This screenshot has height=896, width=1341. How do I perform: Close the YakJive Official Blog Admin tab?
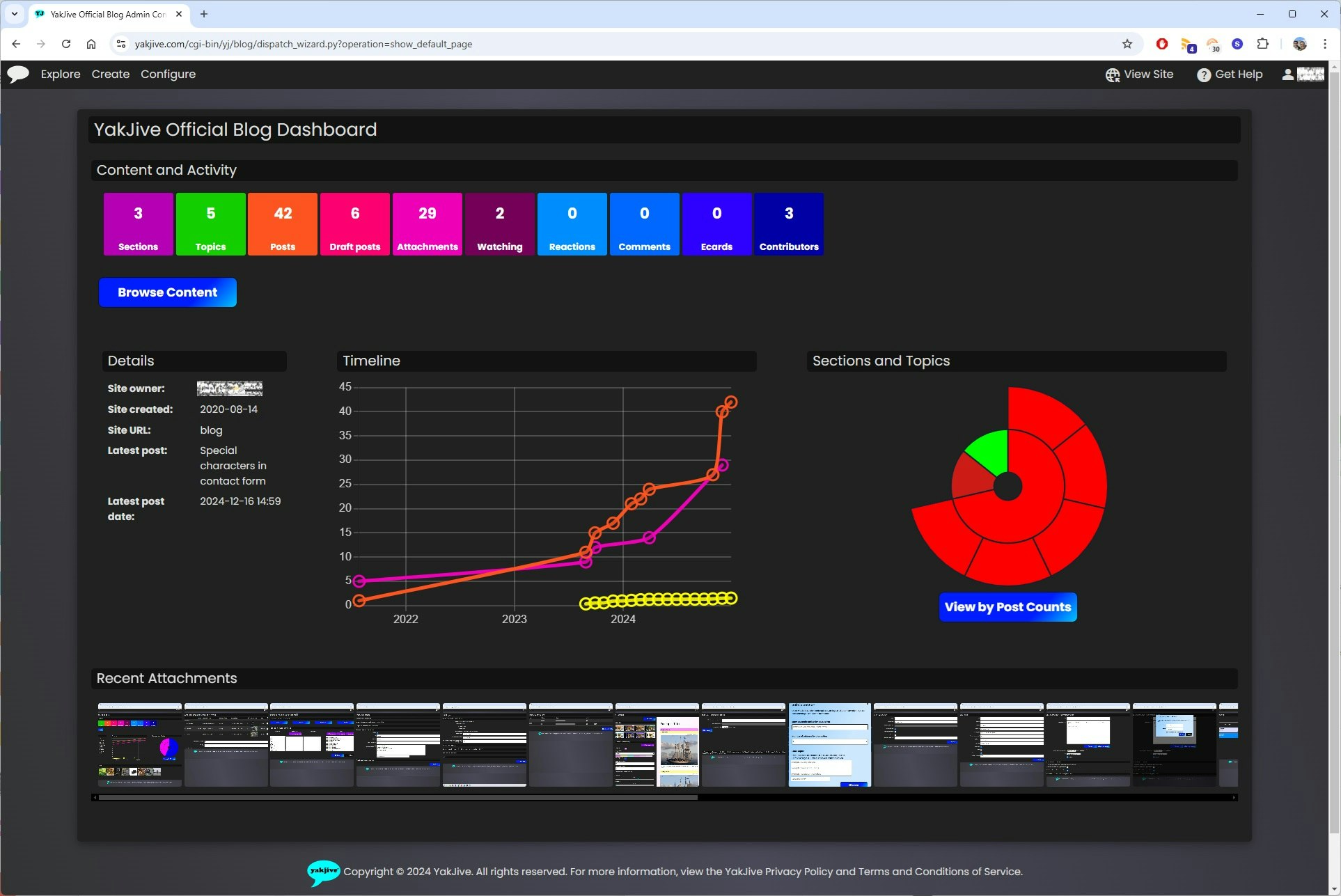click(x=179, y=14)
